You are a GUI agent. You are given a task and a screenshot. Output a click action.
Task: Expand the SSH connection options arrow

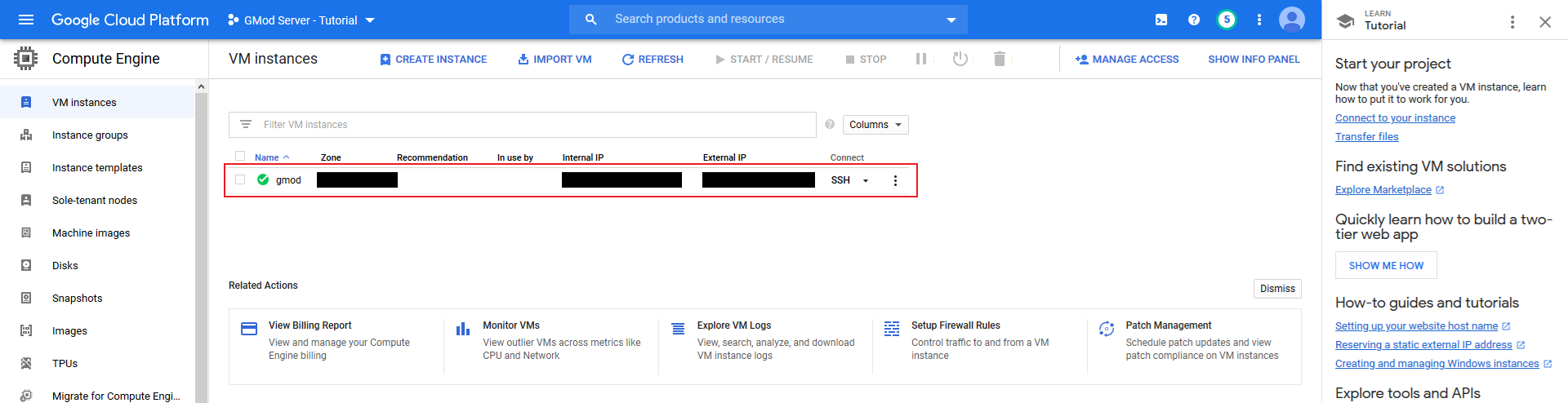point(866,180)
